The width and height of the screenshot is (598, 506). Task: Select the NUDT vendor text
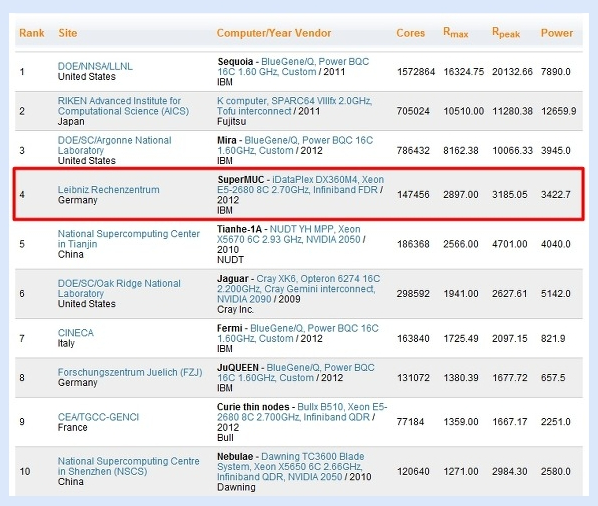pyautogui.click(x=230, y=260)
